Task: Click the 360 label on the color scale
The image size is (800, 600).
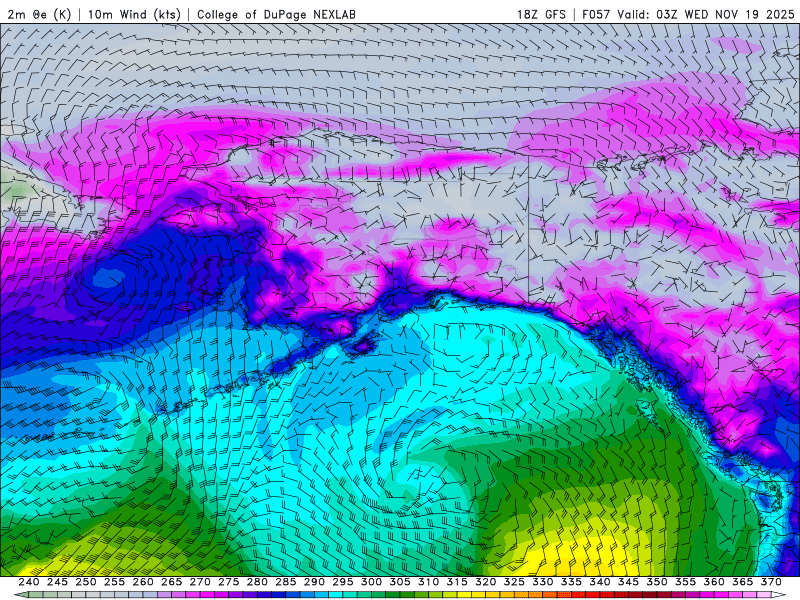Action: point(714,582)
